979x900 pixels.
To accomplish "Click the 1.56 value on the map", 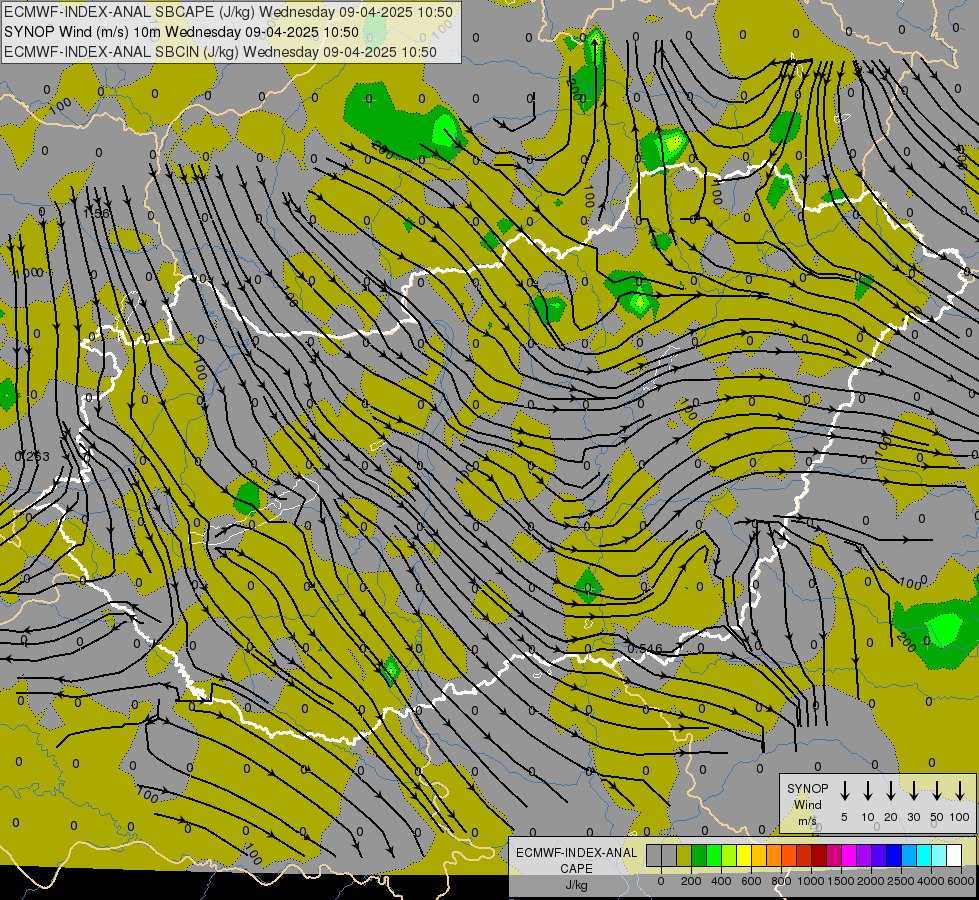I will point(96,214).
